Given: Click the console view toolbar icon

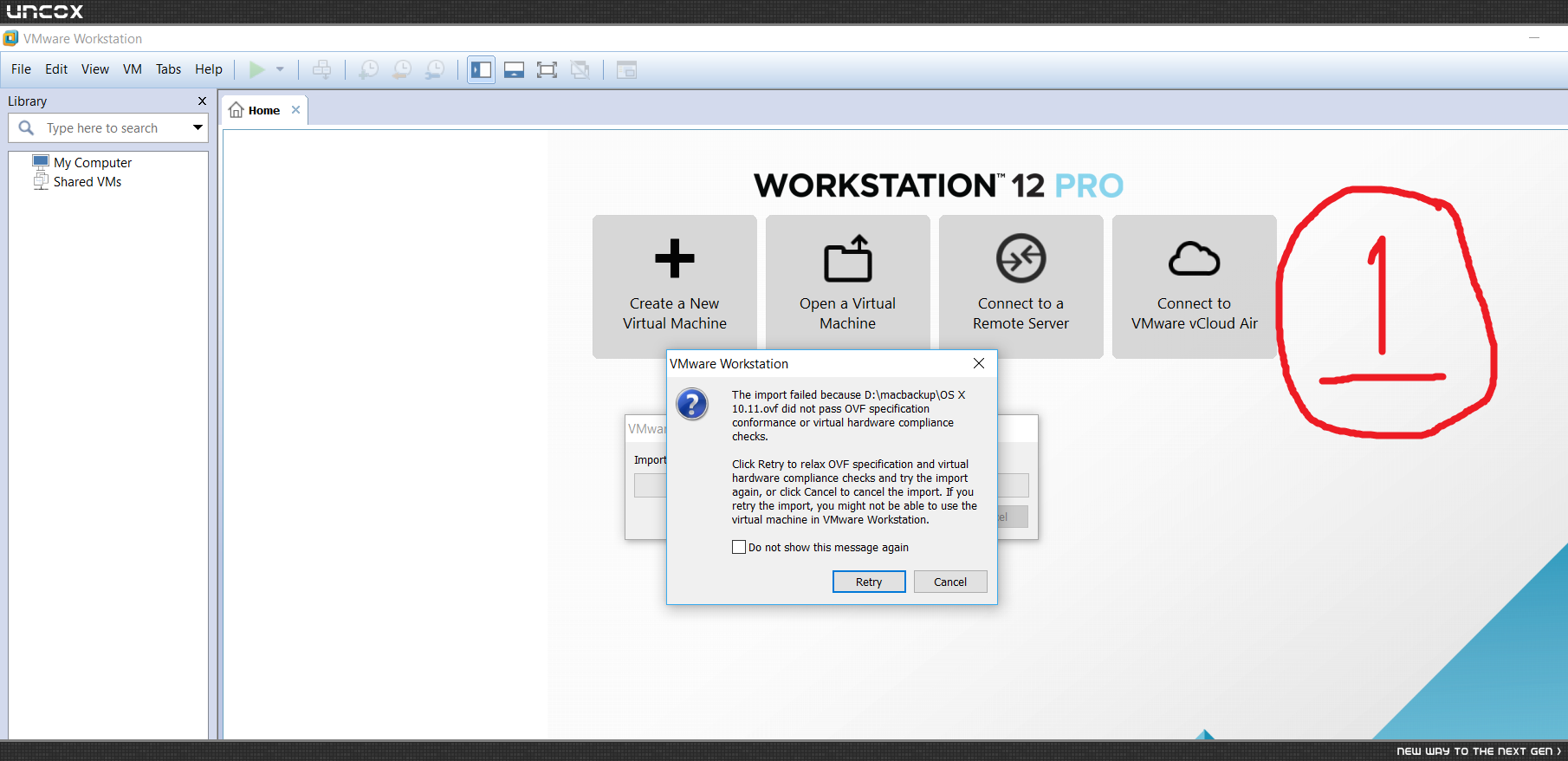Looking at the screenshot, I should (626, 69).
